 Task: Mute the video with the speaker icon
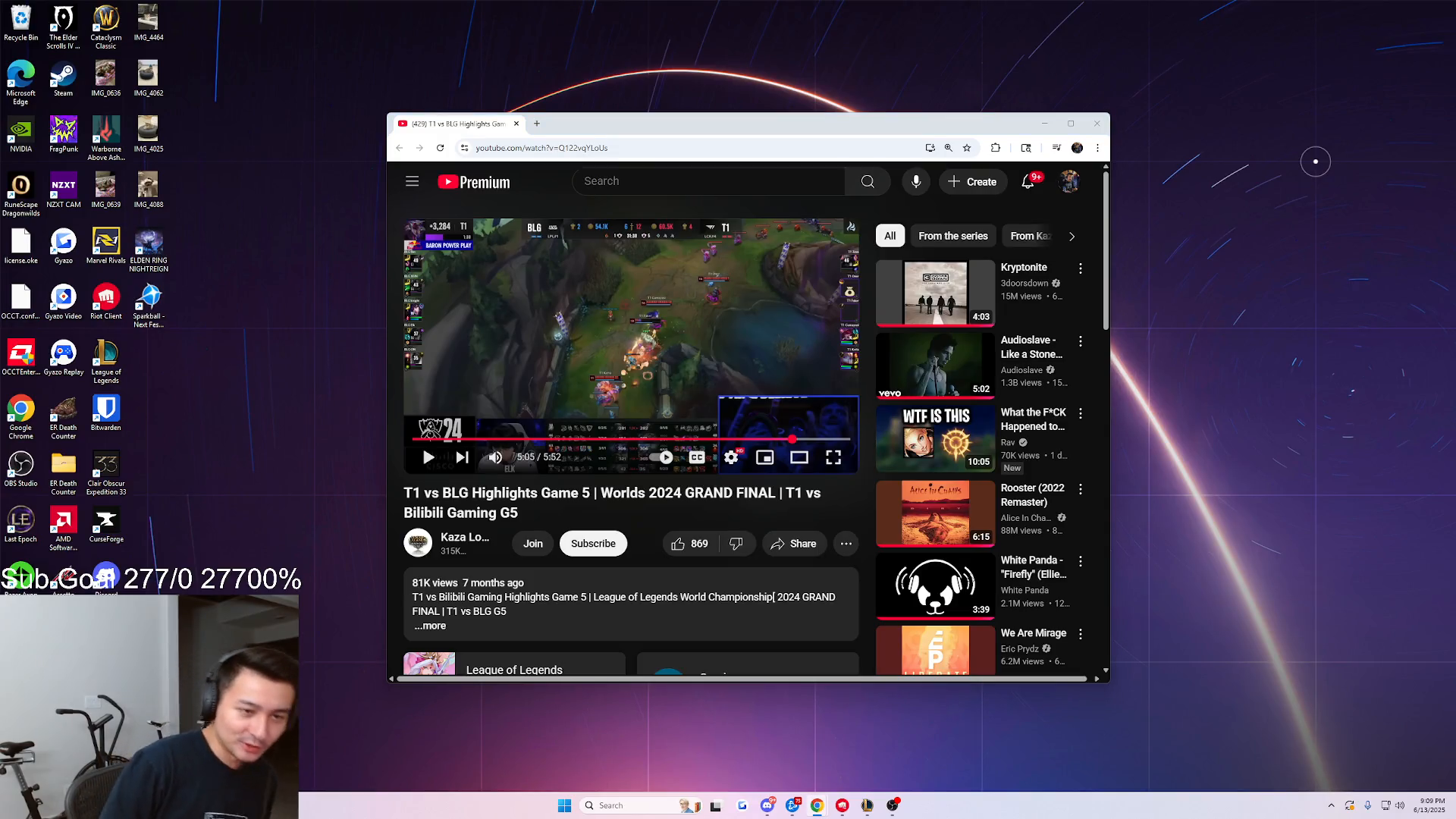(496, 457)
